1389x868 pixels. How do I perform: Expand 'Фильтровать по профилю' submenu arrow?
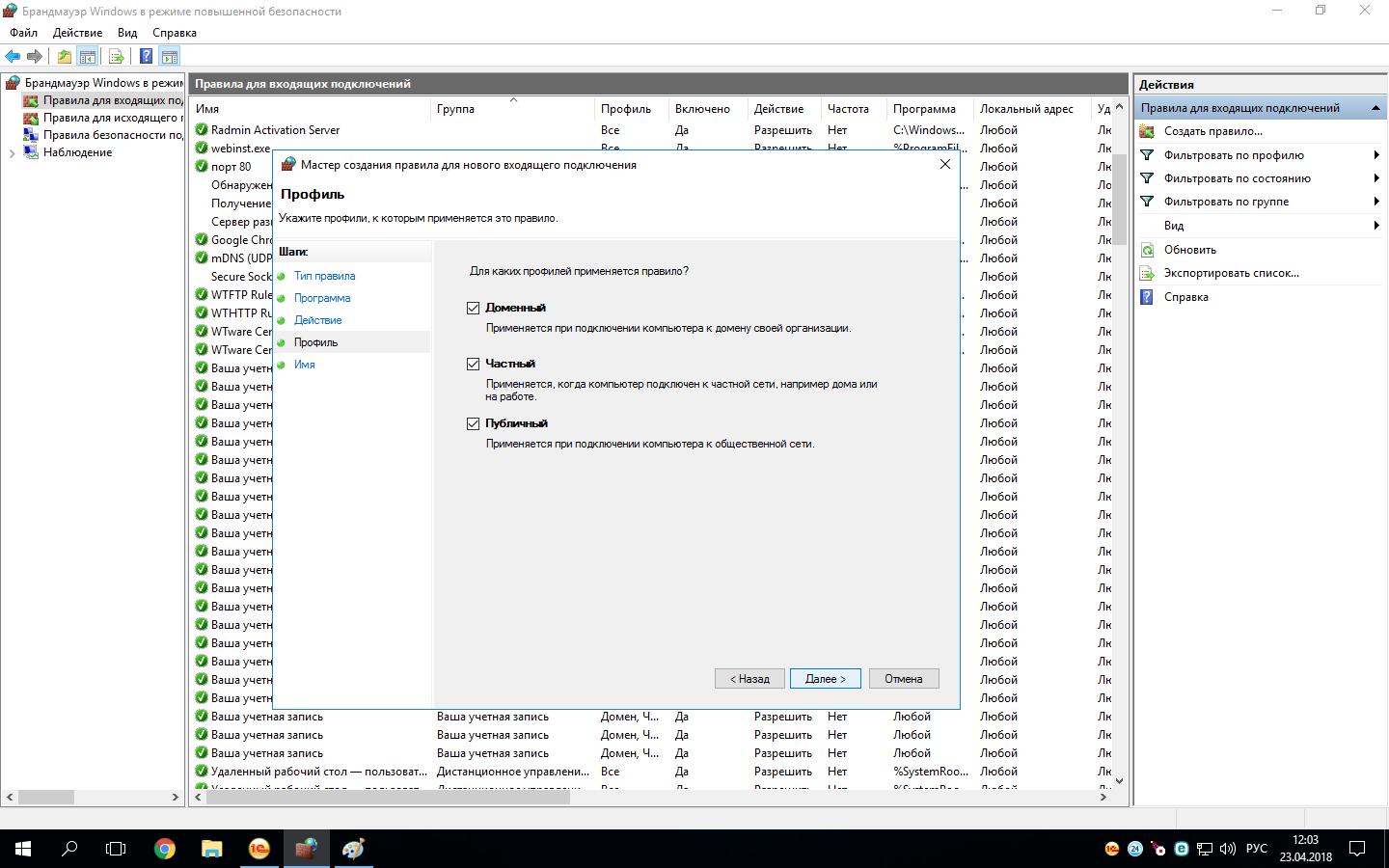[x=1376, y=155]
